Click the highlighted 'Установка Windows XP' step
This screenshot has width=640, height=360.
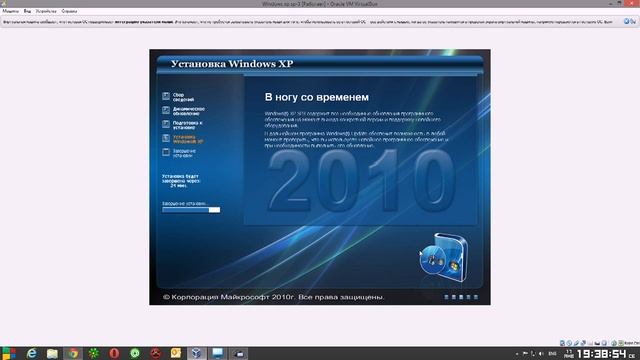click(x=183, y=139)
